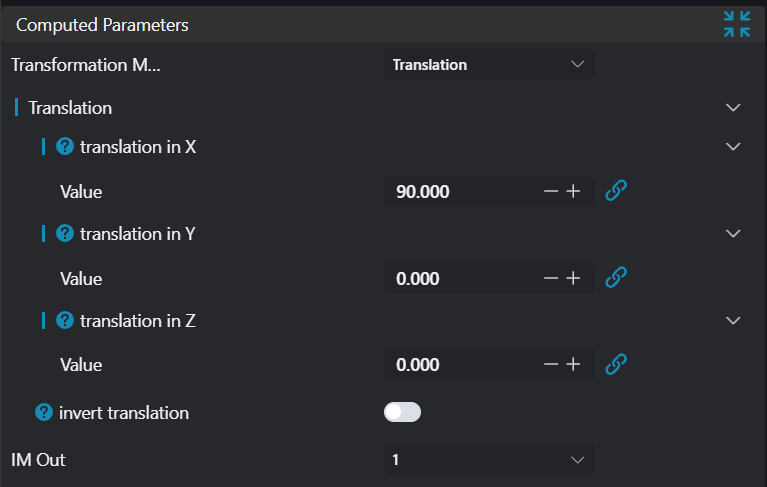Enable the invert translation toggle
This screenshot has height=487, width=767.
(x=402, y=412)
